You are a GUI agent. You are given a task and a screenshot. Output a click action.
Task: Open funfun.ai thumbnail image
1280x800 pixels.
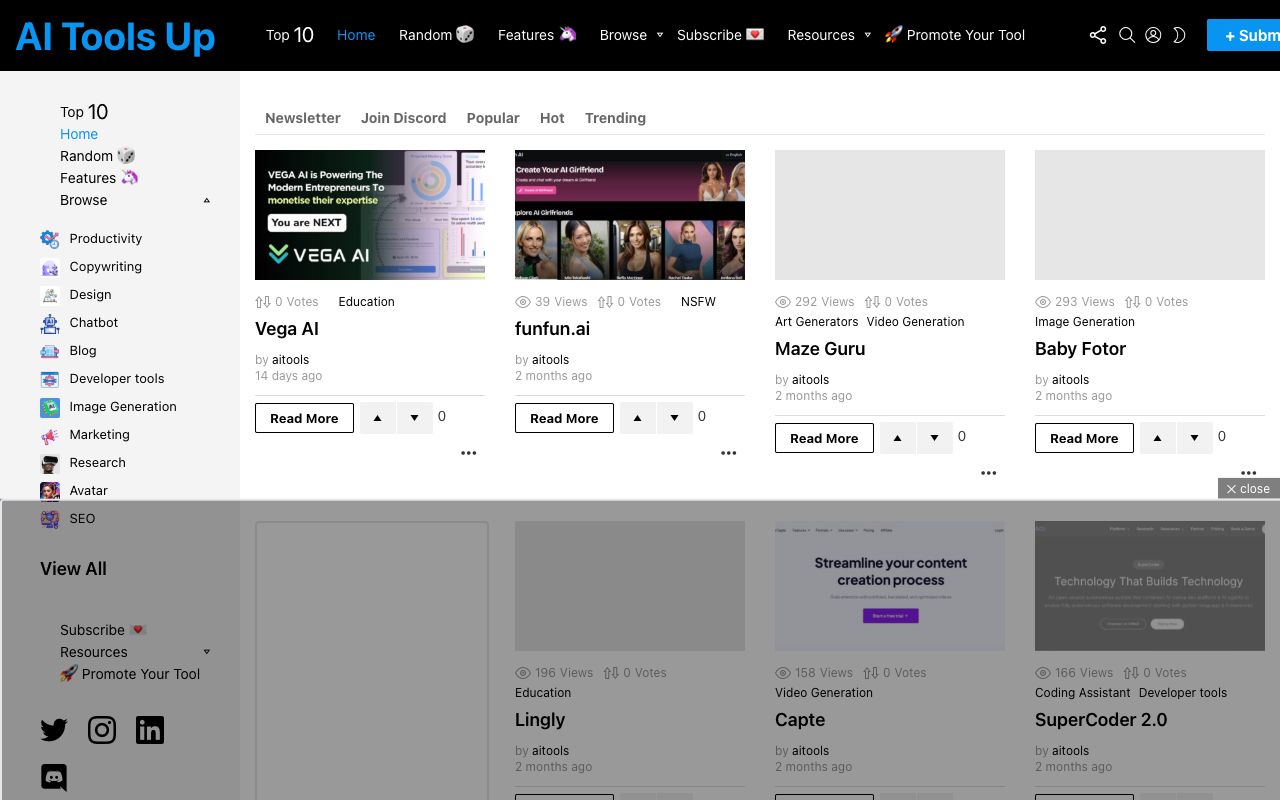[630, 215]
